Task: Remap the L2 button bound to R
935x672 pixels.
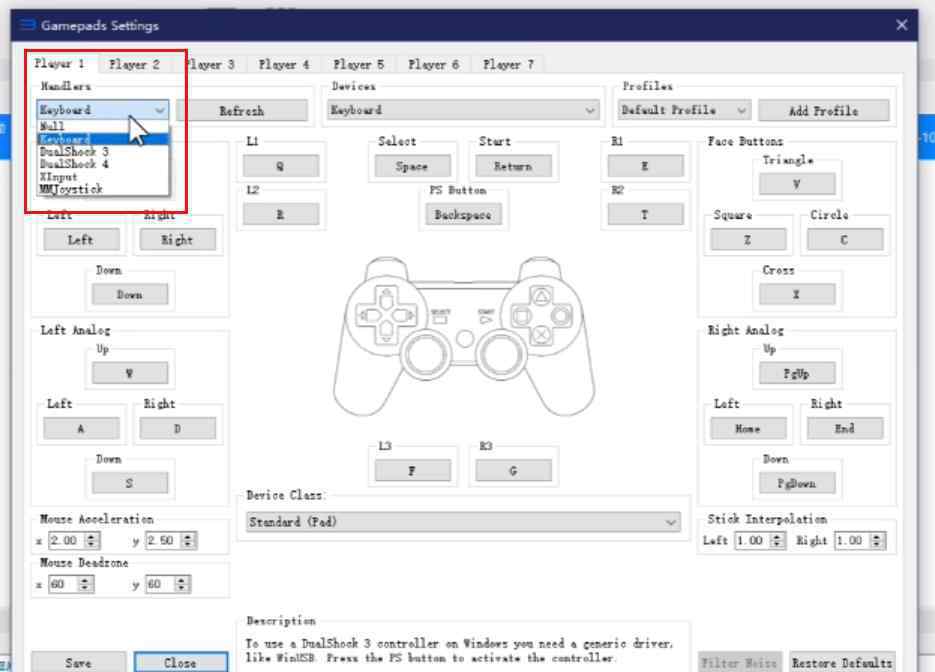Action: coord(281,215)
